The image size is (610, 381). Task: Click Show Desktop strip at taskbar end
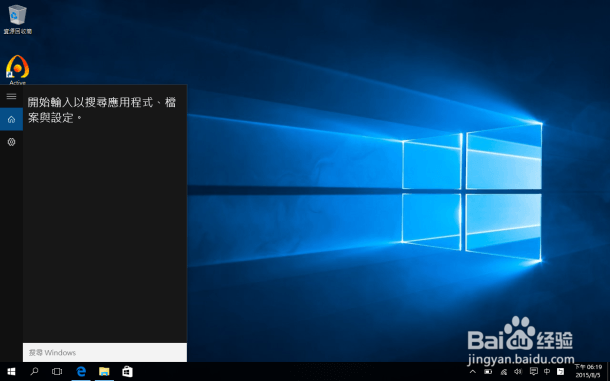pos(608,372)
